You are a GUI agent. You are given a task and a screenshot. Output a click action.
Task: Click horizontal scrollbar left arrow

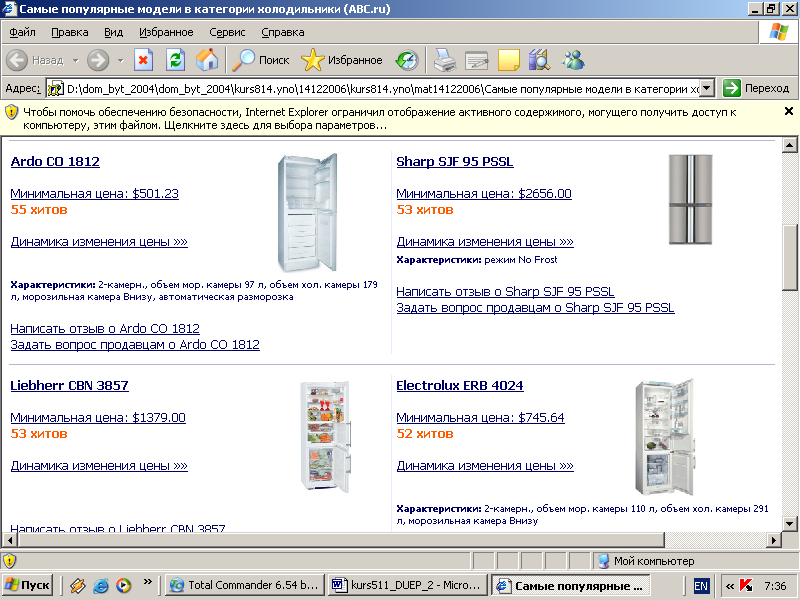(10, 540)
